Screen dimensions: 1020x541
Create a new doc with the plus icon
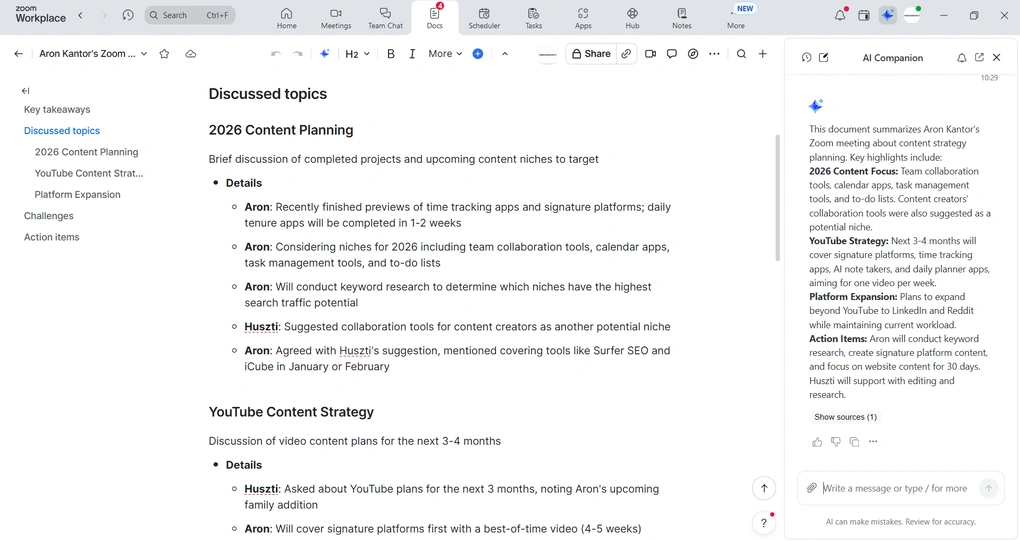pos(762,54)
